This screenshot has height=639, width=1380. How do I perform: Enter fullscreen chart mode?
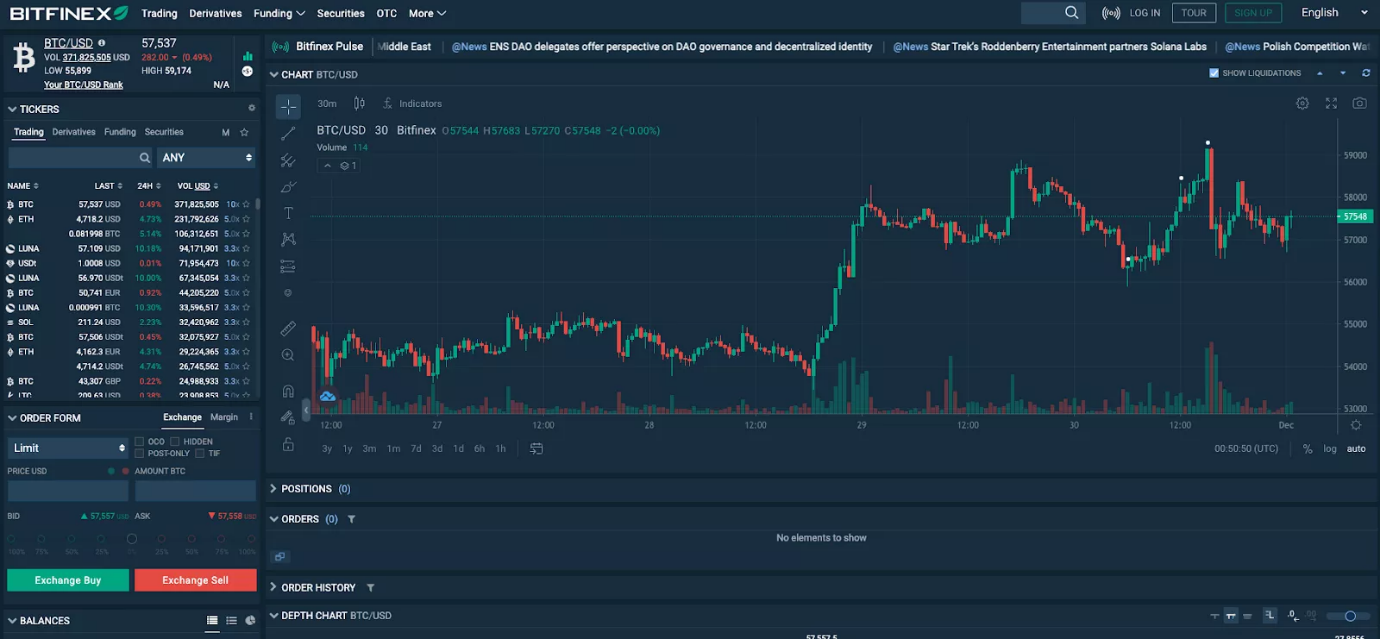[1331, 103]
